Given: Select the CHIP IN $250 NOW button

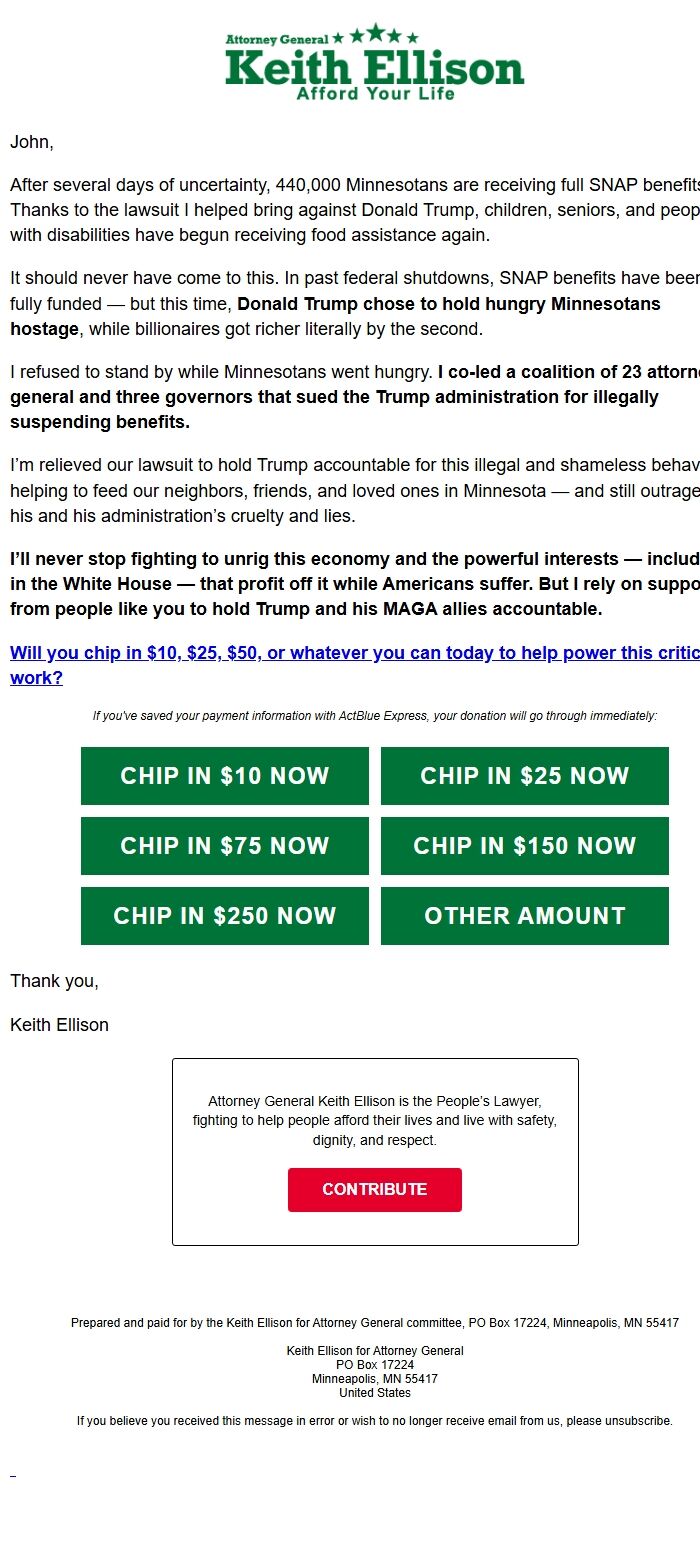Looking at the screenshot, I should tap(224, 916).
